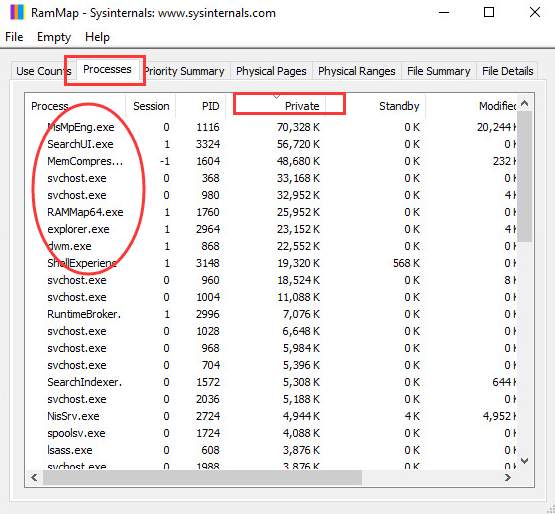
Task: Select the RAMMap64.exe process row
Action: coord(271,212)
